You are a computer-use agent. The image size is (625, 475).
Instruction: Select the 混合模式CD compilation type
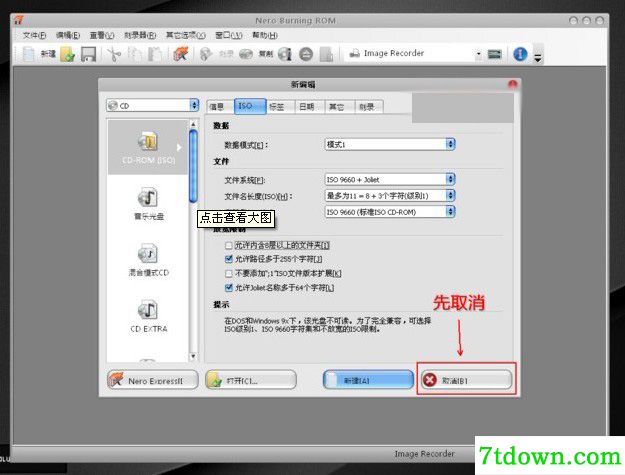148,260
